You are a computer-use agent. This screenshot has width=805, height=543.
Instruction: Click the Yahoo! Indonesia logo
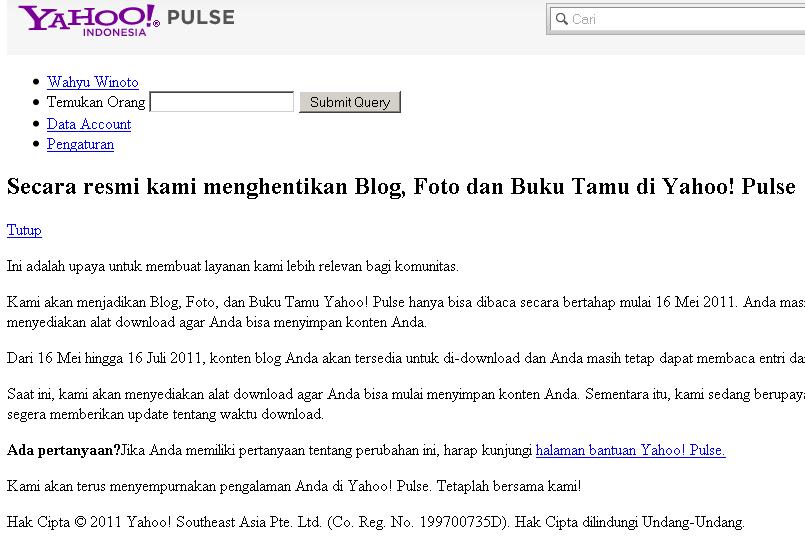point(89,21)
